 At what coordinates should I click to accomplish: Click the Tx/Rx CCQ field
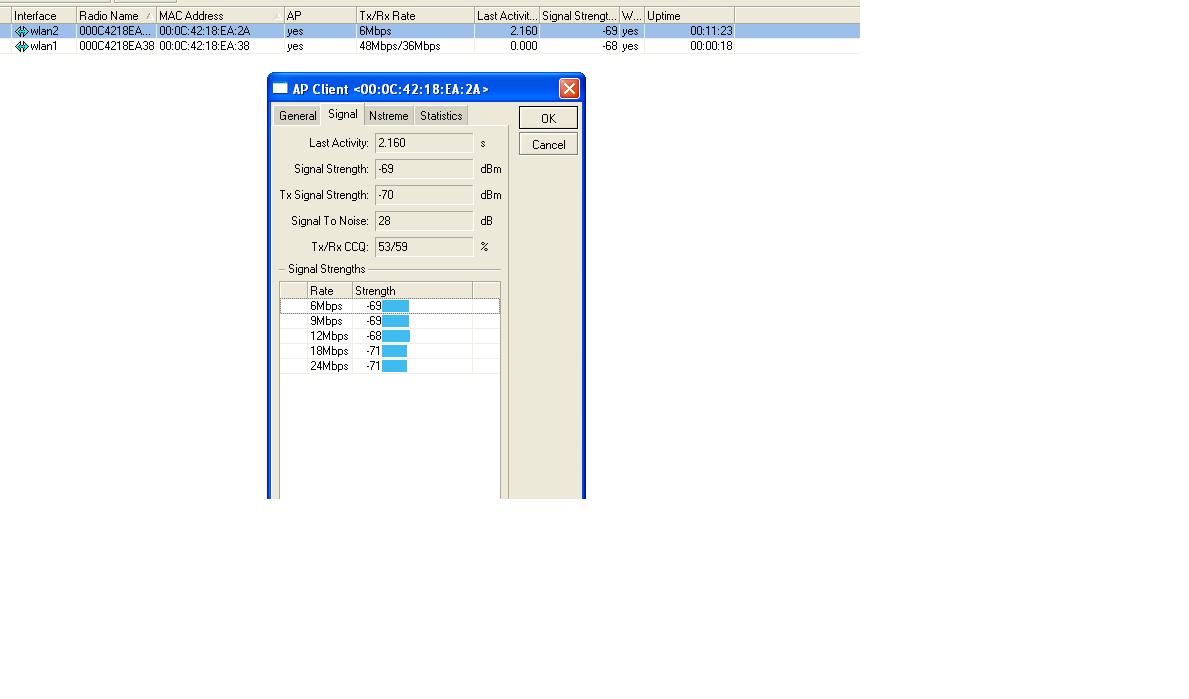[x=424, y=247]
